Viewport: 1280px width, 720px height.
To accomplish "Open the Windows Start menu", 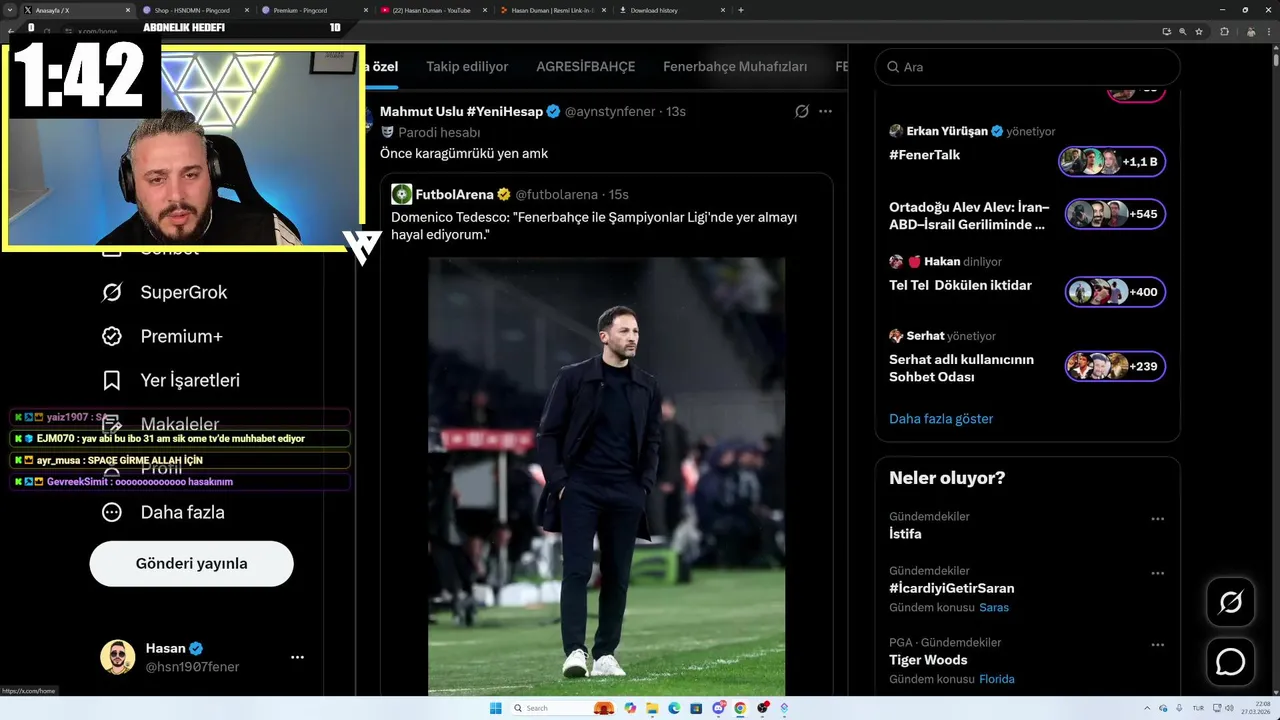I will click(x=495, y=708).
